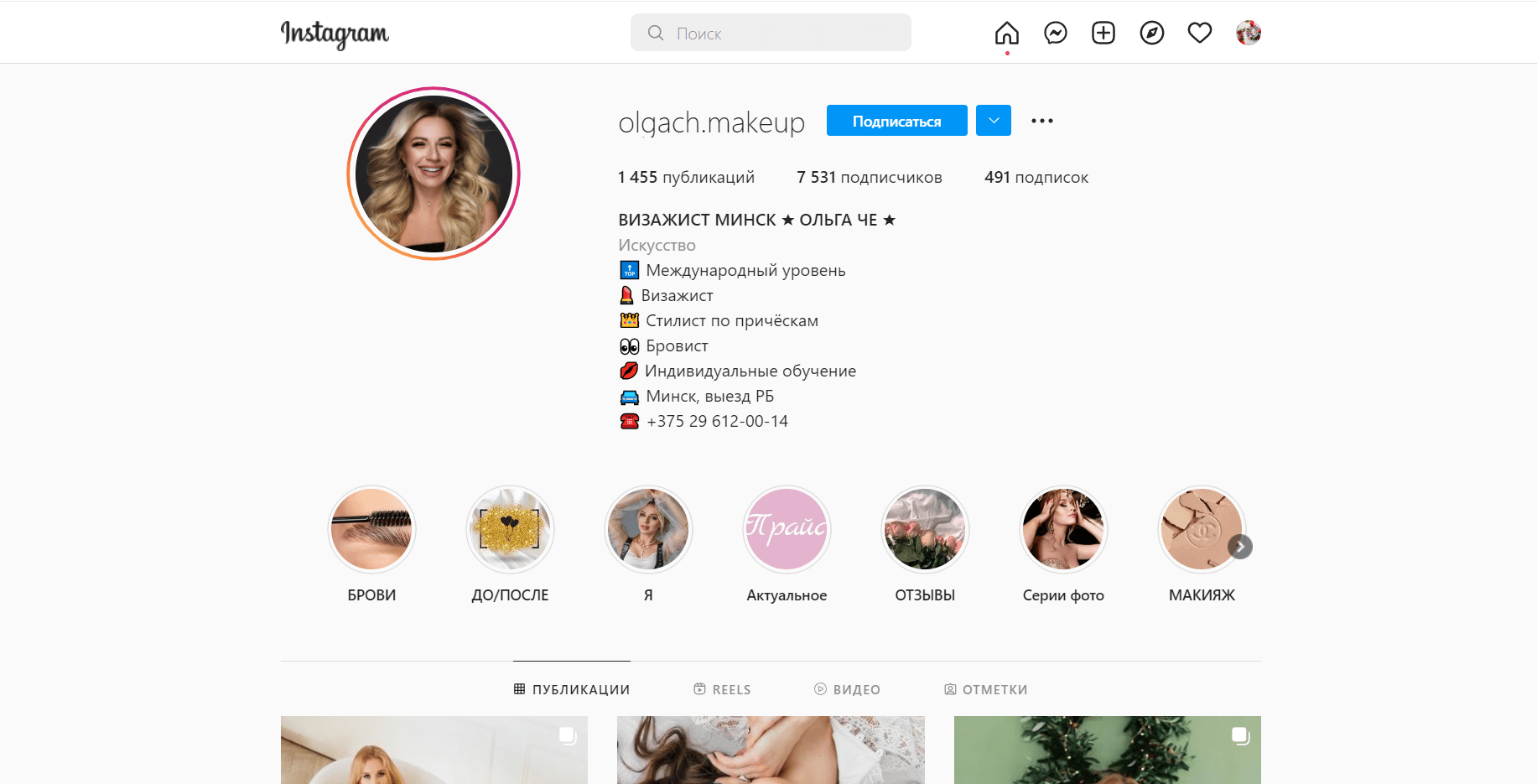Click the tagged-photo icon of Отметки tab
The image size is (1537, 784).
(x=950, y=689)
